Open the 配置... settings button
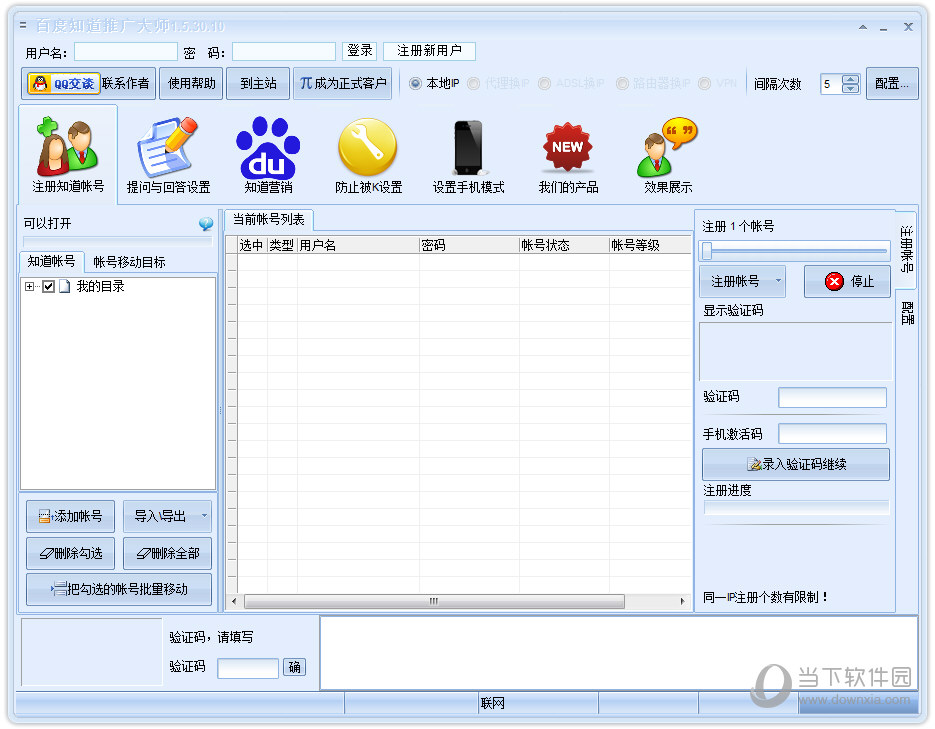The image size is (935, 729). 892,83
